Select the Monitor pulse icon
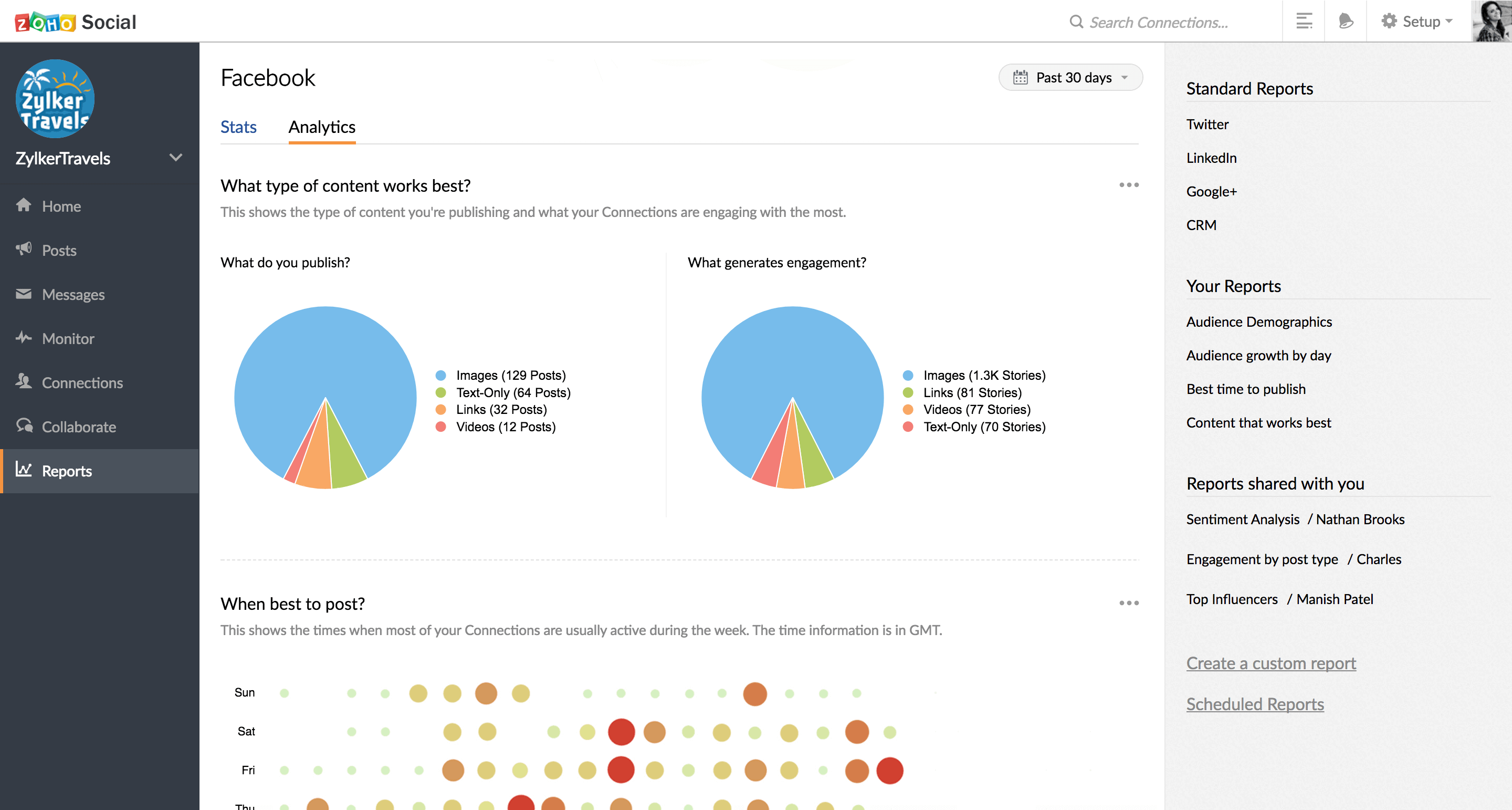 click(24, 338)
